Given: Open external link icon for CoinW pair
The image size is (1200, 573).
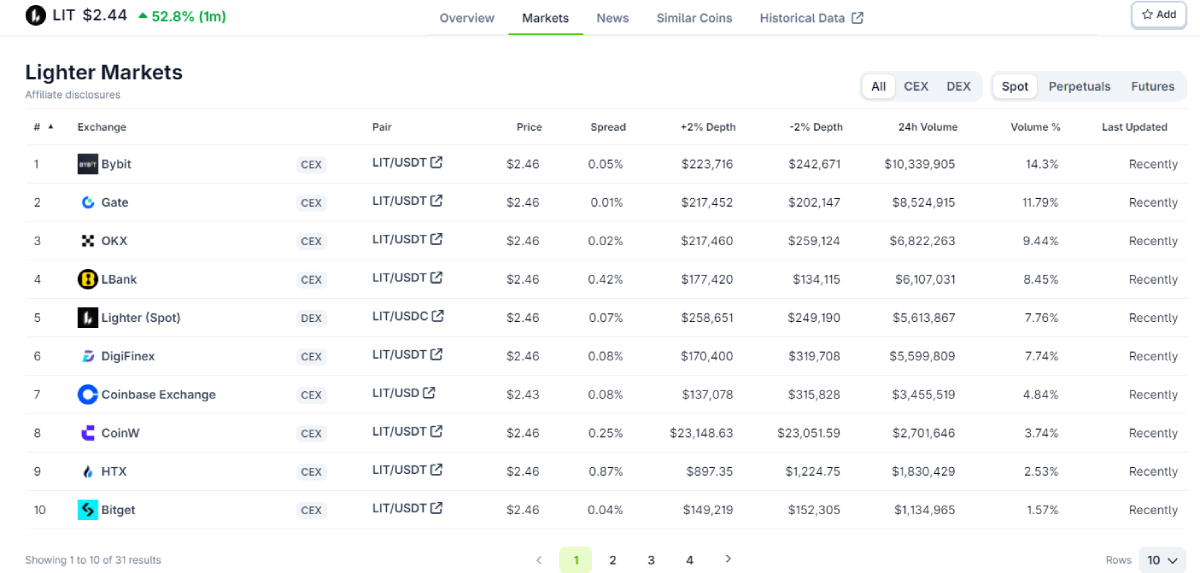Looking at the screenshot, I should pyautogui.click(x=436, y=431).
